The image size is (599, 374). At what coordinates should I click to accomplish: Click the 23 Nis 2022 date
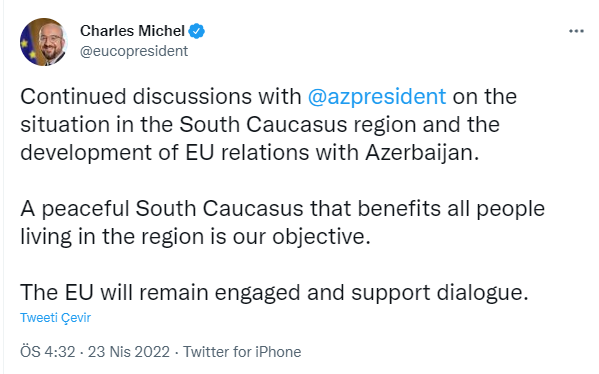point(129,352)
